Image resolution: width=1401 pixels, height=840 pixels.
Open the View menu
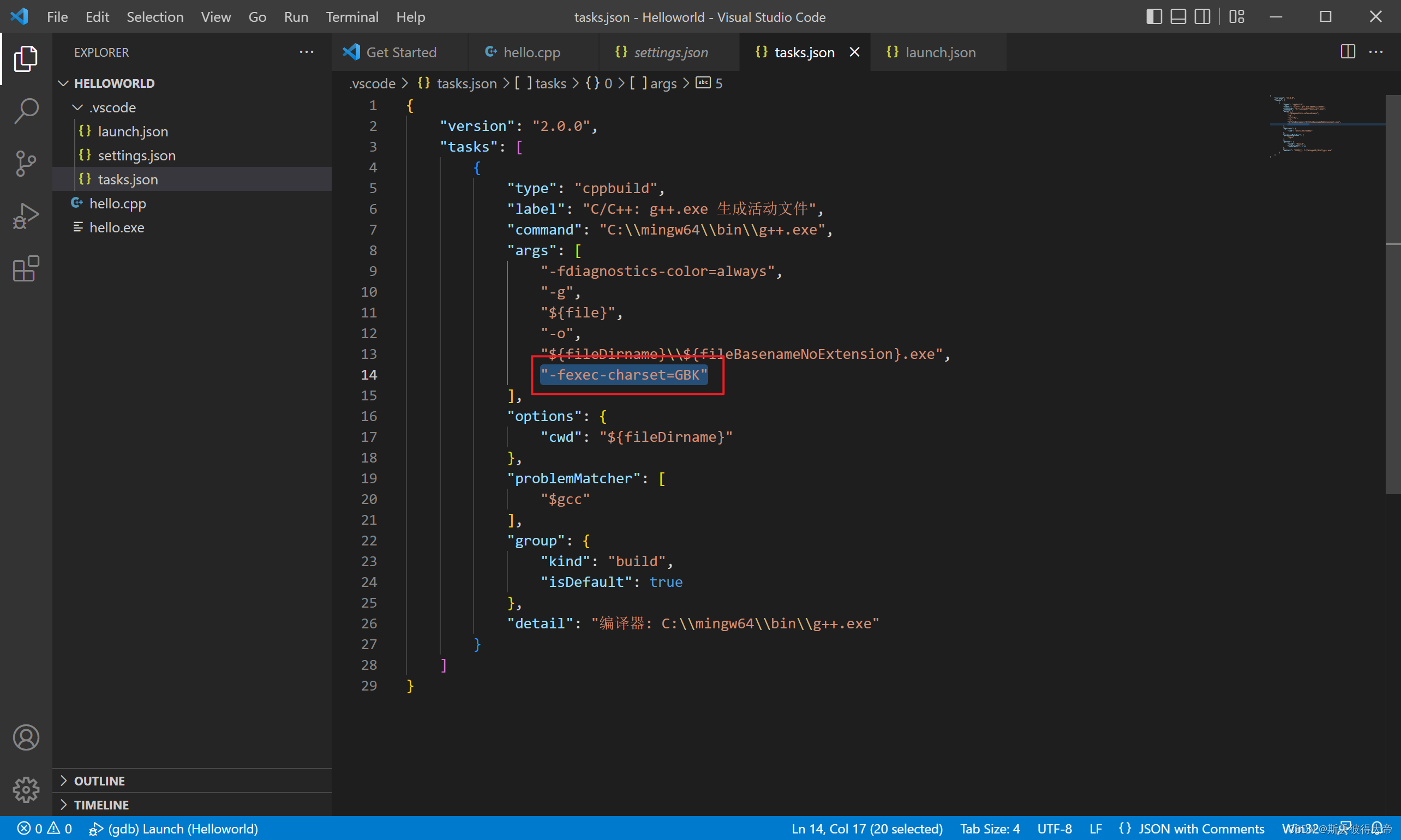click(215, 17)
